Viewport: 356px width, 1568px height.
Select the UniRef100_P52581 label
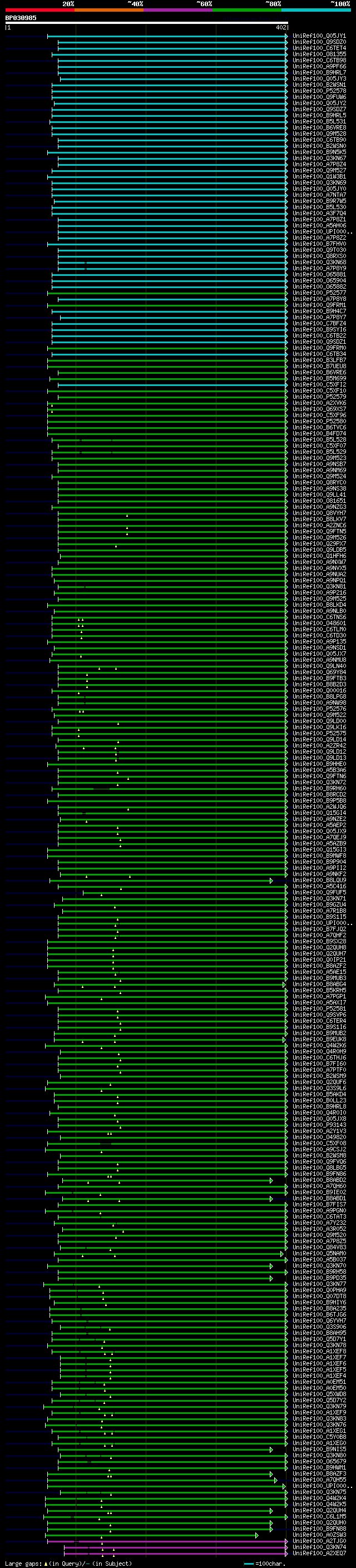pyautogui.click(x=319, y=1008)
